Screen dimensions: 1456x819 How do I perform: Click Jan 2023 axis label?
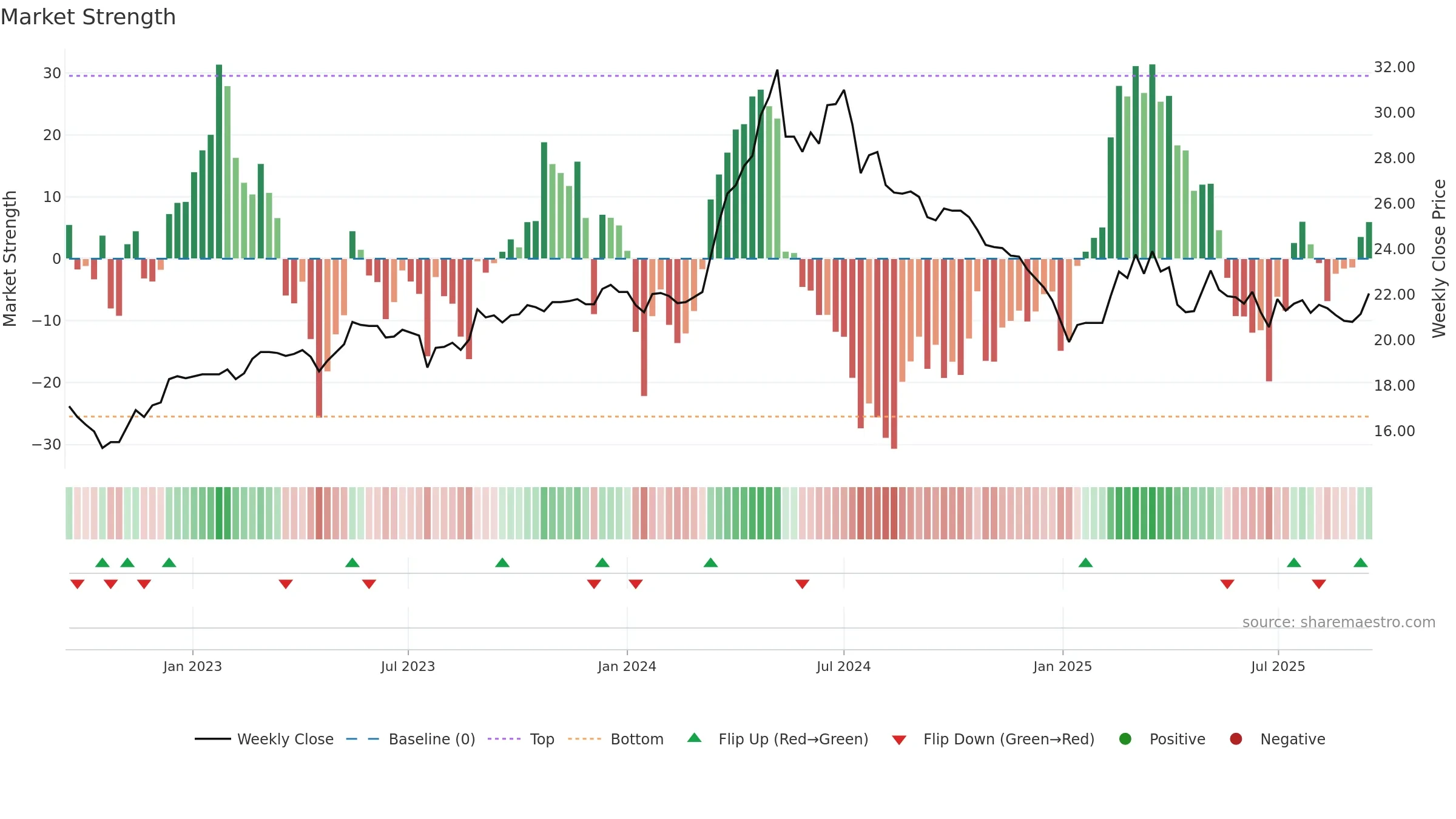192,667
